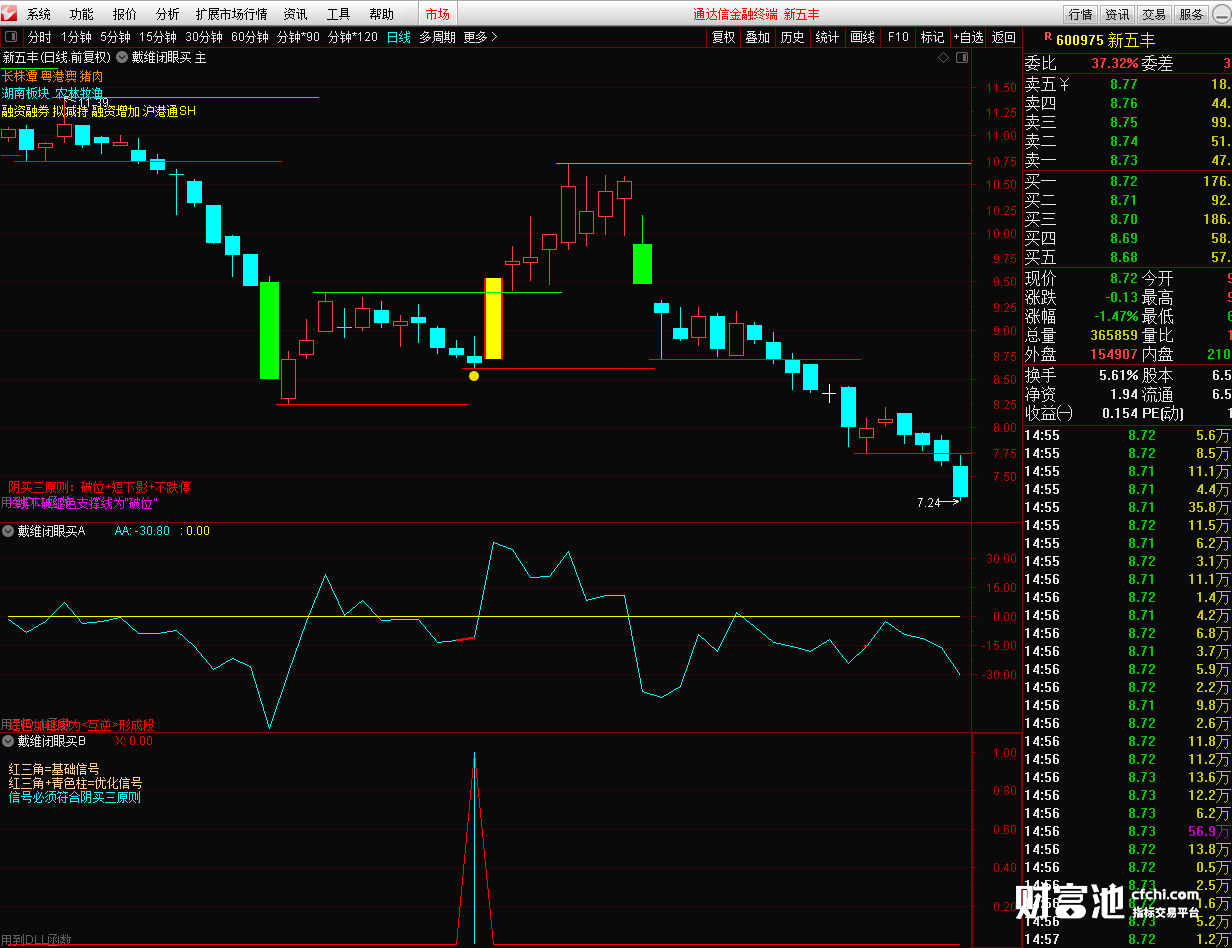Open the 扩展市场行情 menu

(x=231, y=14)
